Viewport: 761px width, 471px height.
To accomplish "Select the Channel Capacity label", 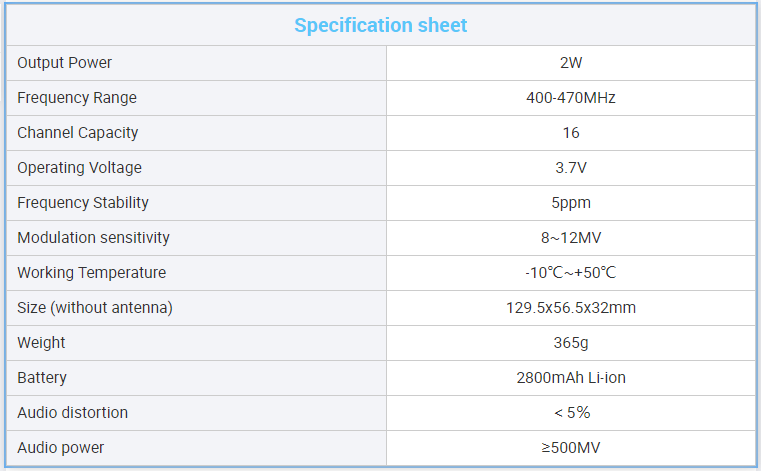I will click(78, 133).
